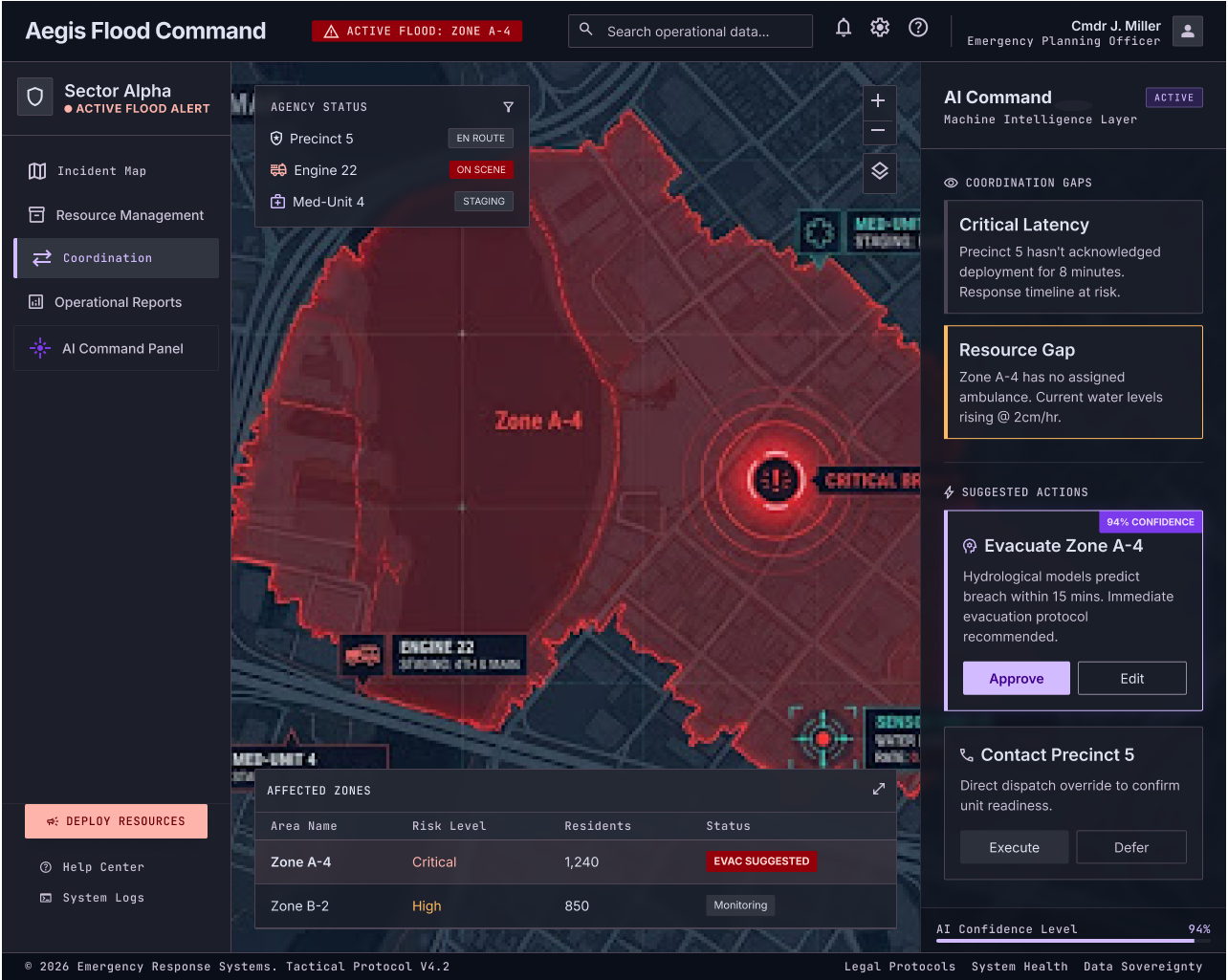Click the Suggested Actions lightning icon
This screenshot has width=1228, height=980.
(949, 492)
